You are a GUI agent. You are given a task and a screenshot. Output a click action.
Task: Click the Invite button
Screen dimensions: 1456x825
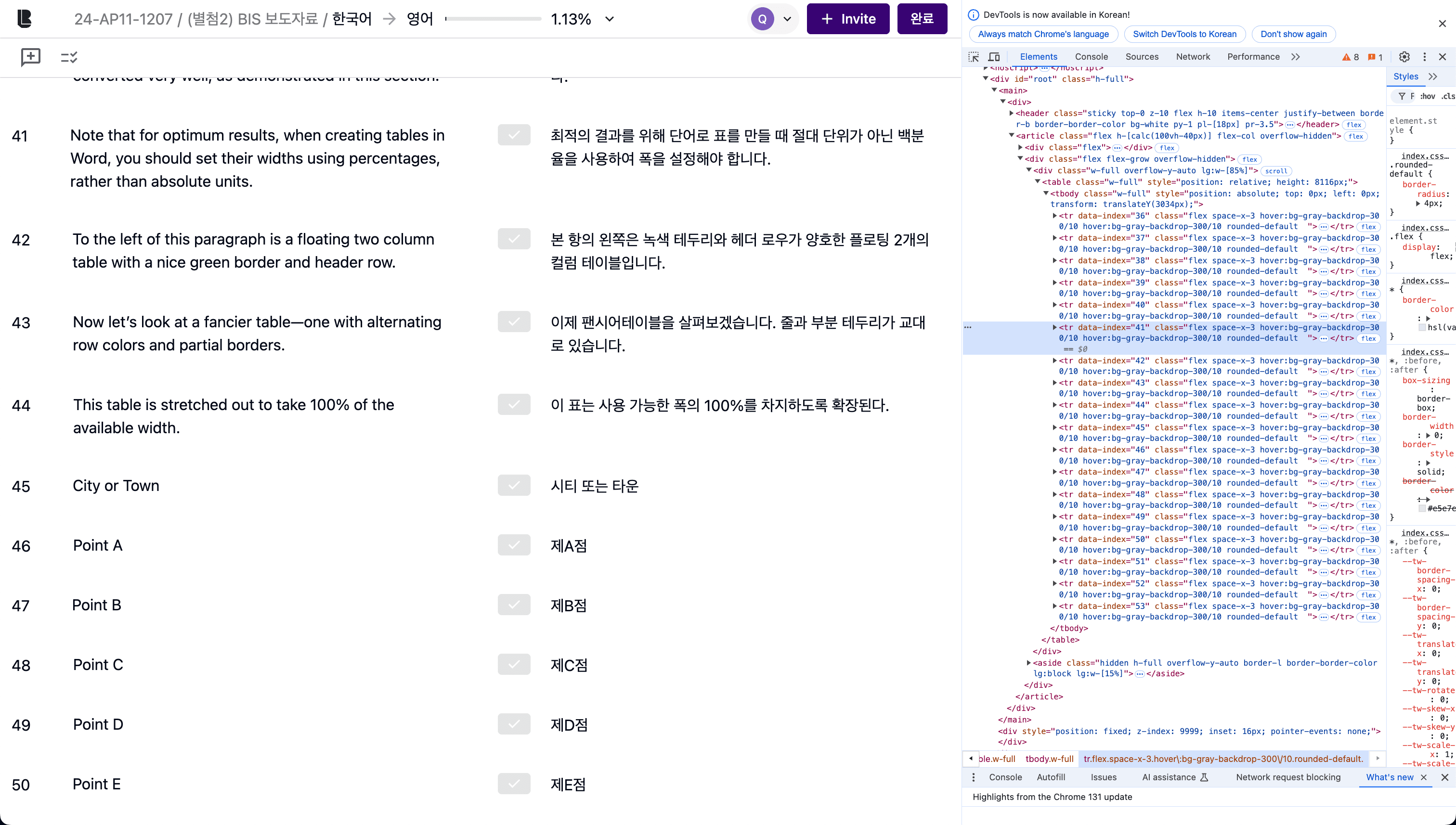click(848, 19)
